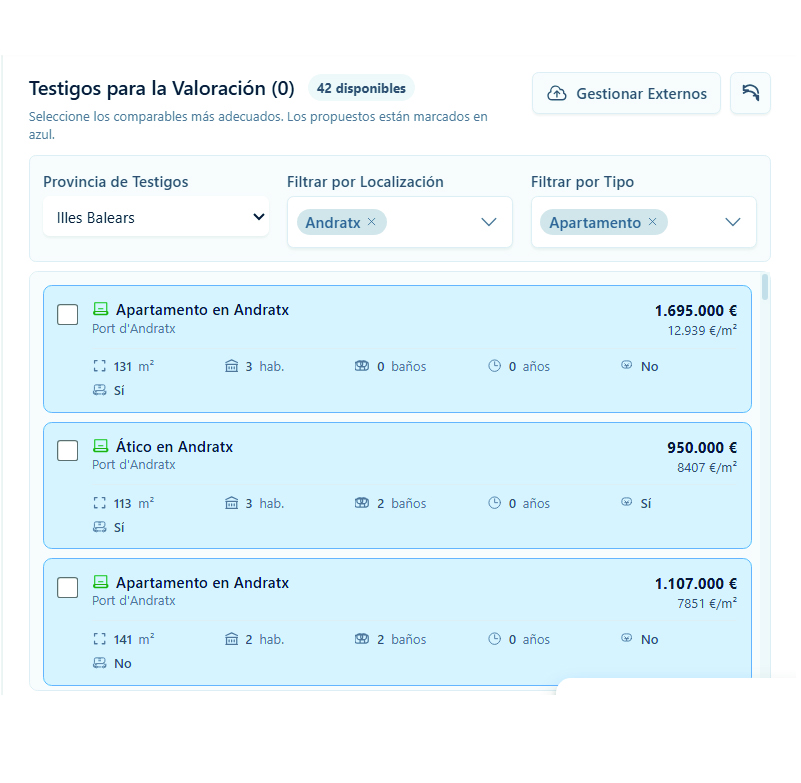The width and height of the screenshot is (801, 783).
Task: Open the Ático en Andratx listing title
Action: pyautogui.click(x=174, y=447)
